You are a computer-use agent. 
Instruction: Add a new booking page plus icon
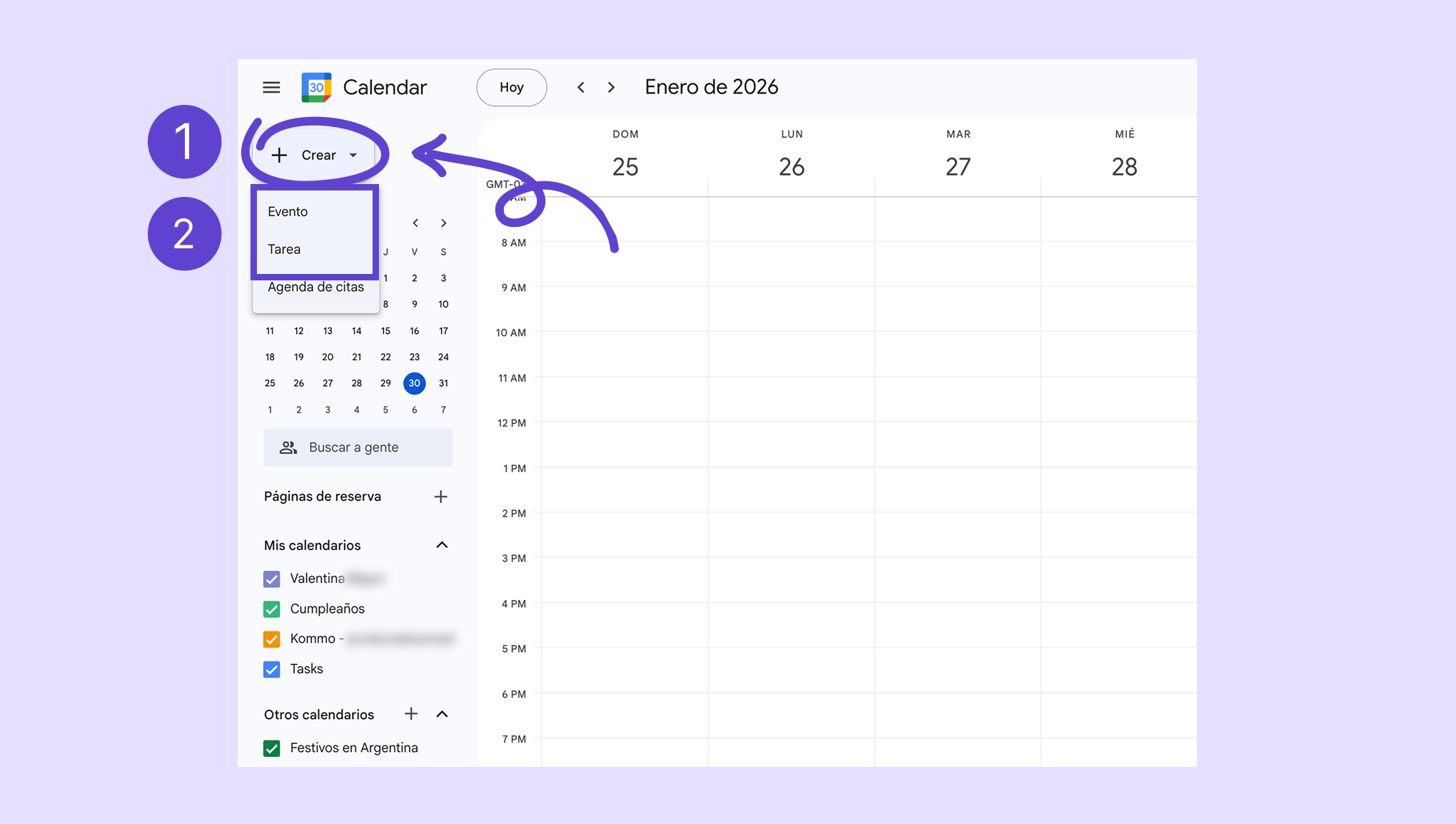coord(440,497)
